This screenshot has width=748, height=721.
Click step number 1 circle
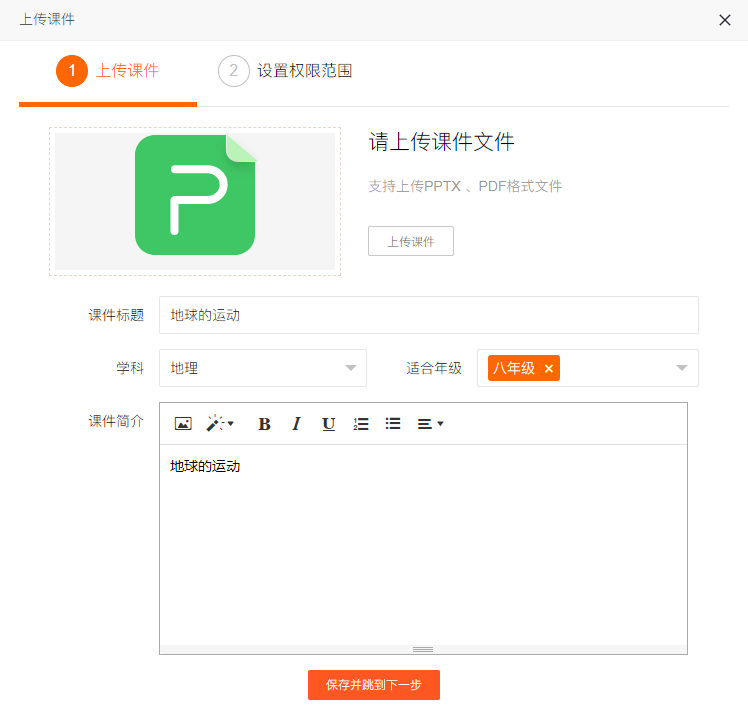72,71
